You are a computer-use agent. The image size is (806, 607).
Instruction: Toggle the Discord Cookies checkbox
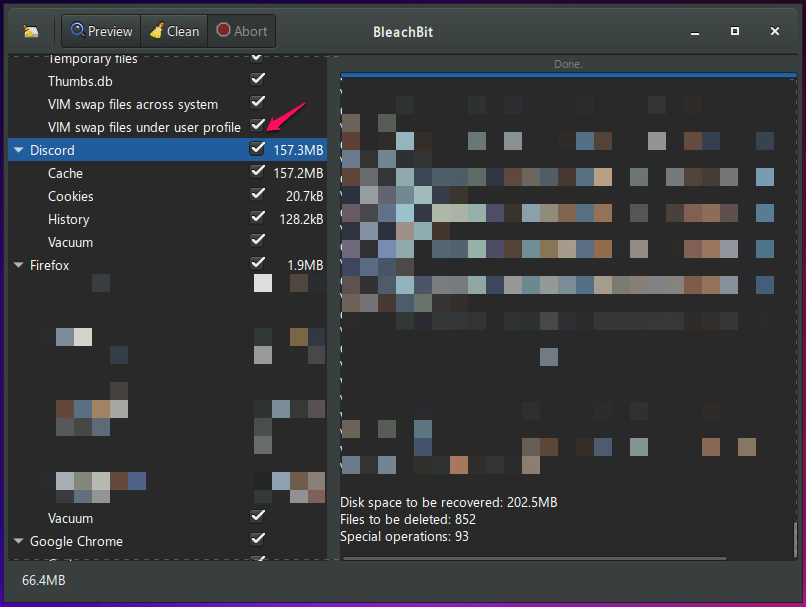tap(258, 194)
